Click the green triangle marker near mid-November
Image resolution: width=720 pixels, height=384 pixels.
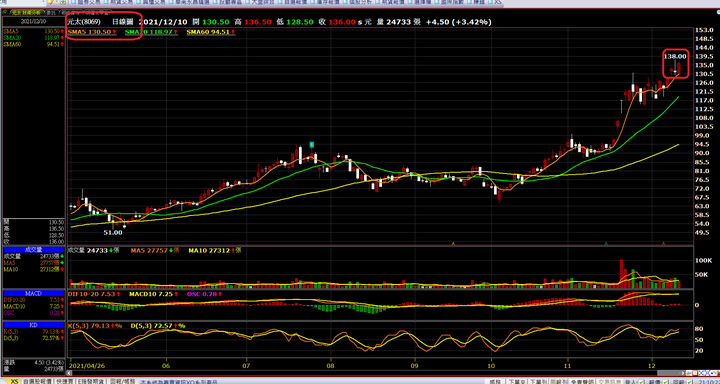click(607, 243)
